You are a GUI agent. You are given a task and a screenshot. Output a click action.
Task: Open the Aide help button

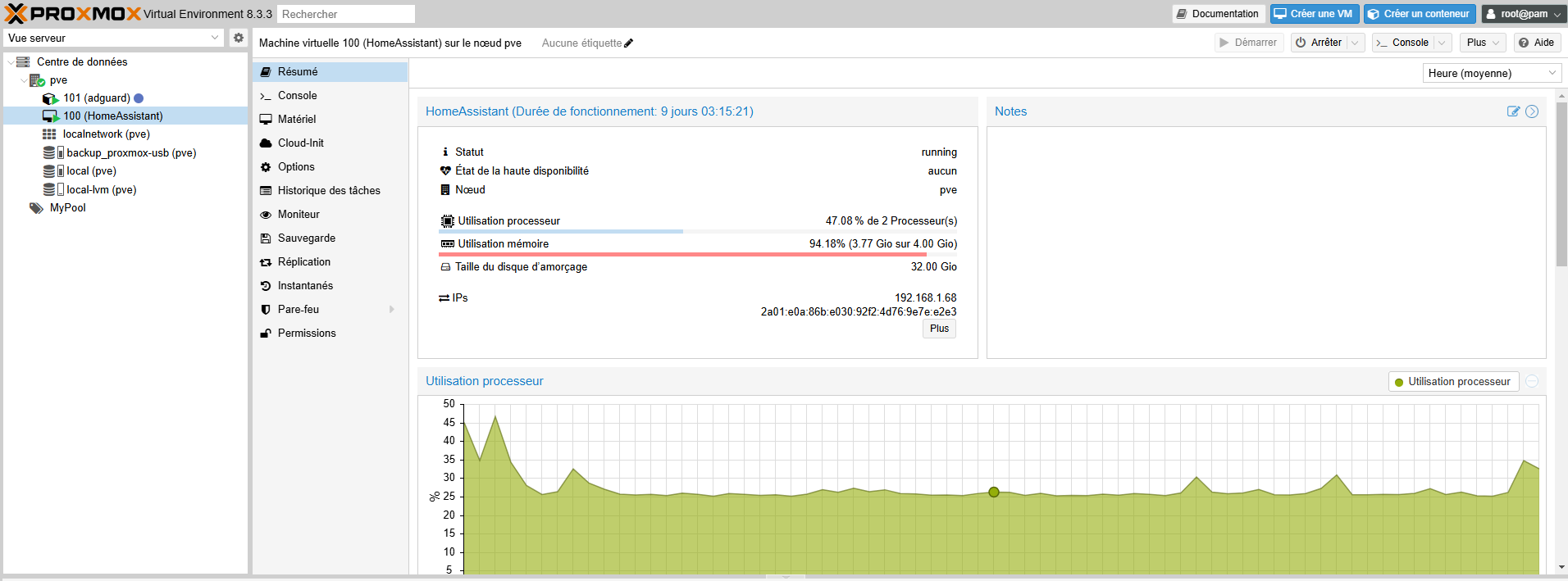(1537, 43)
